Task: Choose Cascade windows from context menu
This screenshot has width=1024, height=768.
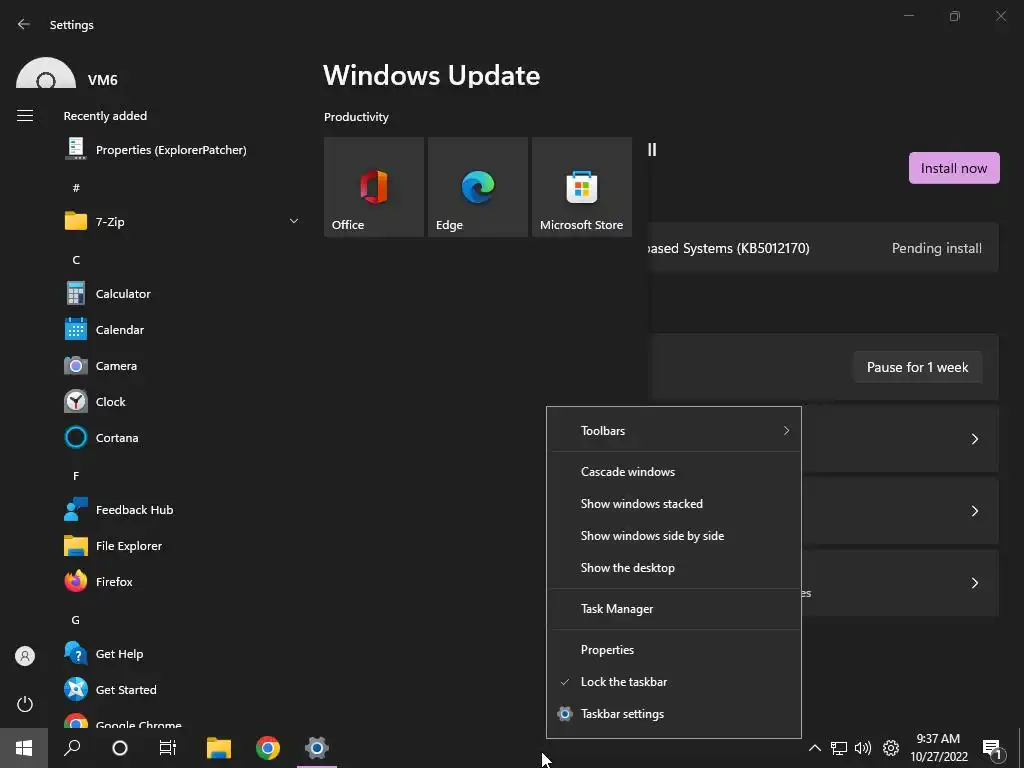Action: point(673,472)
